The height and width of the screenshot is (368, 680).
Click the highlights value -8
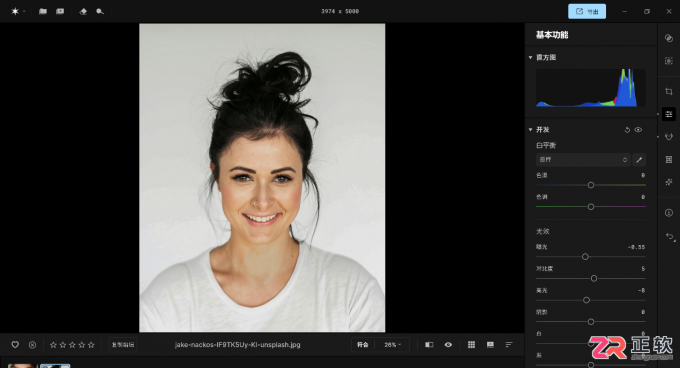[641, 290]
